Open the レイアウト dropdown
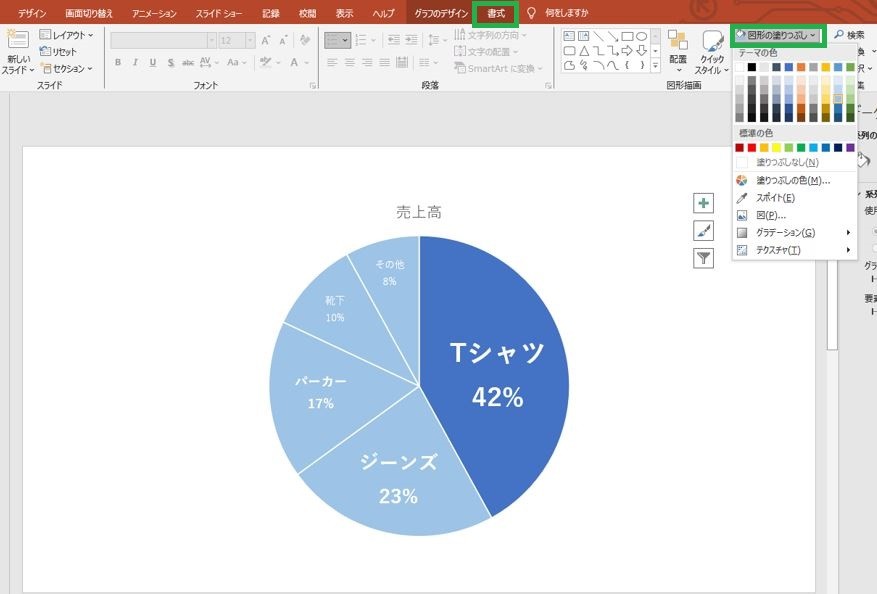This screenshot has height=594, width=877. click(66, 35)
